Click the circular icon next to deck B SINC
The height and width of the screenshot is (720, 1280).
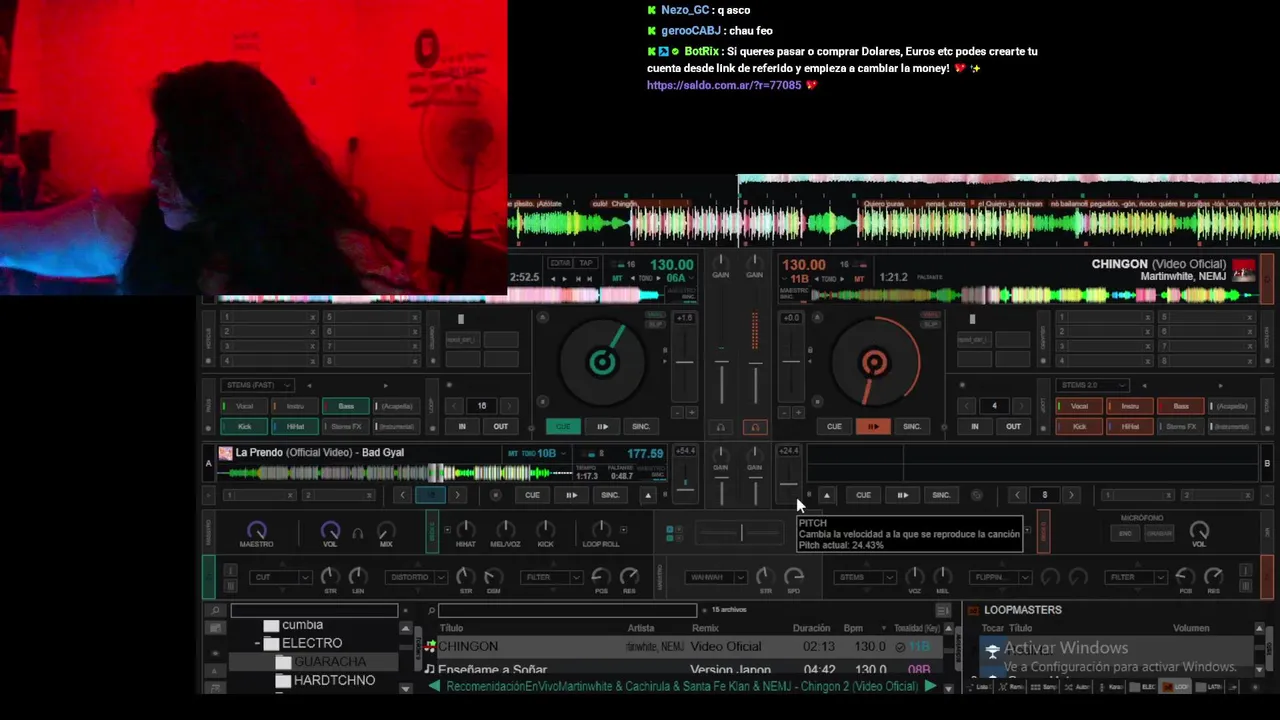[976, 495]
